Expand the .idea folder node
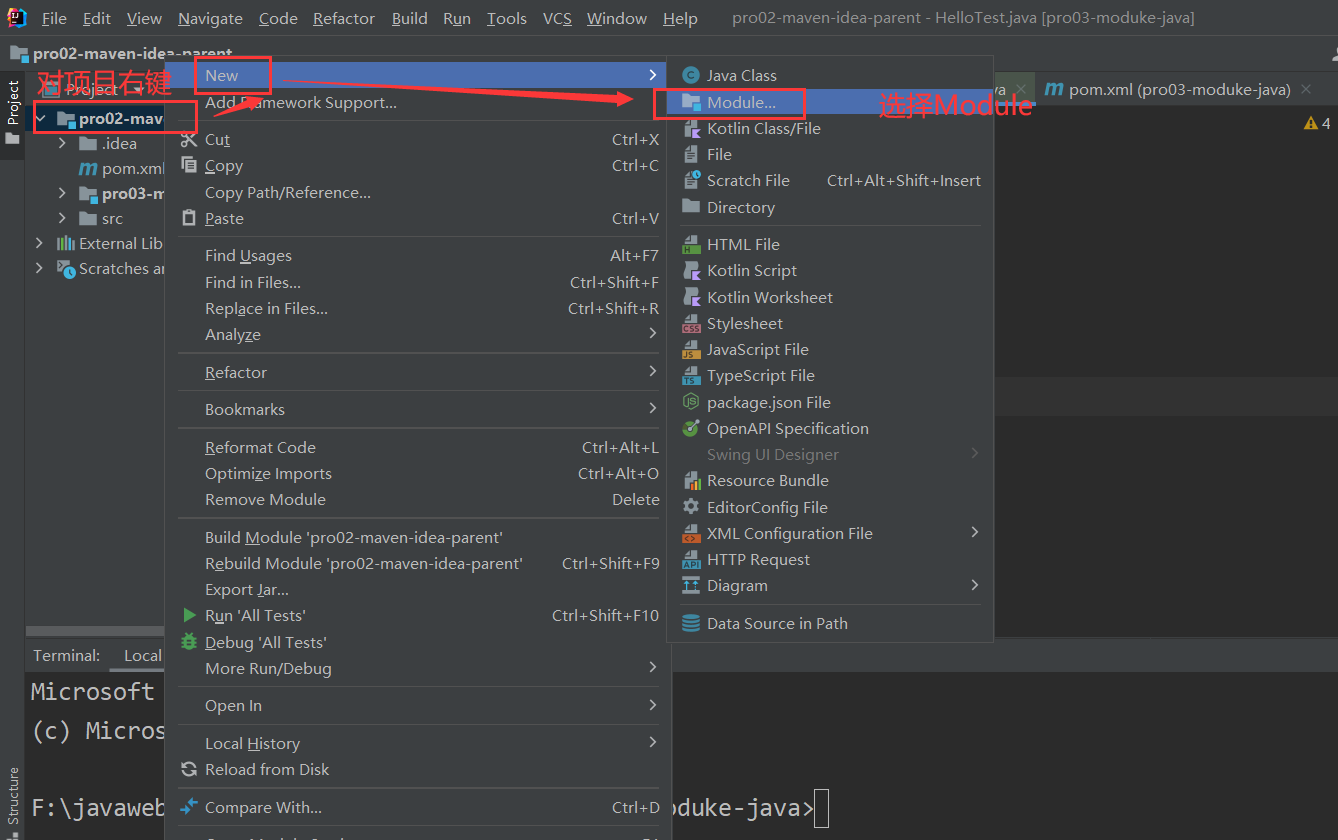Viewport: 1338px width, 840px height. tap(63, 143)
